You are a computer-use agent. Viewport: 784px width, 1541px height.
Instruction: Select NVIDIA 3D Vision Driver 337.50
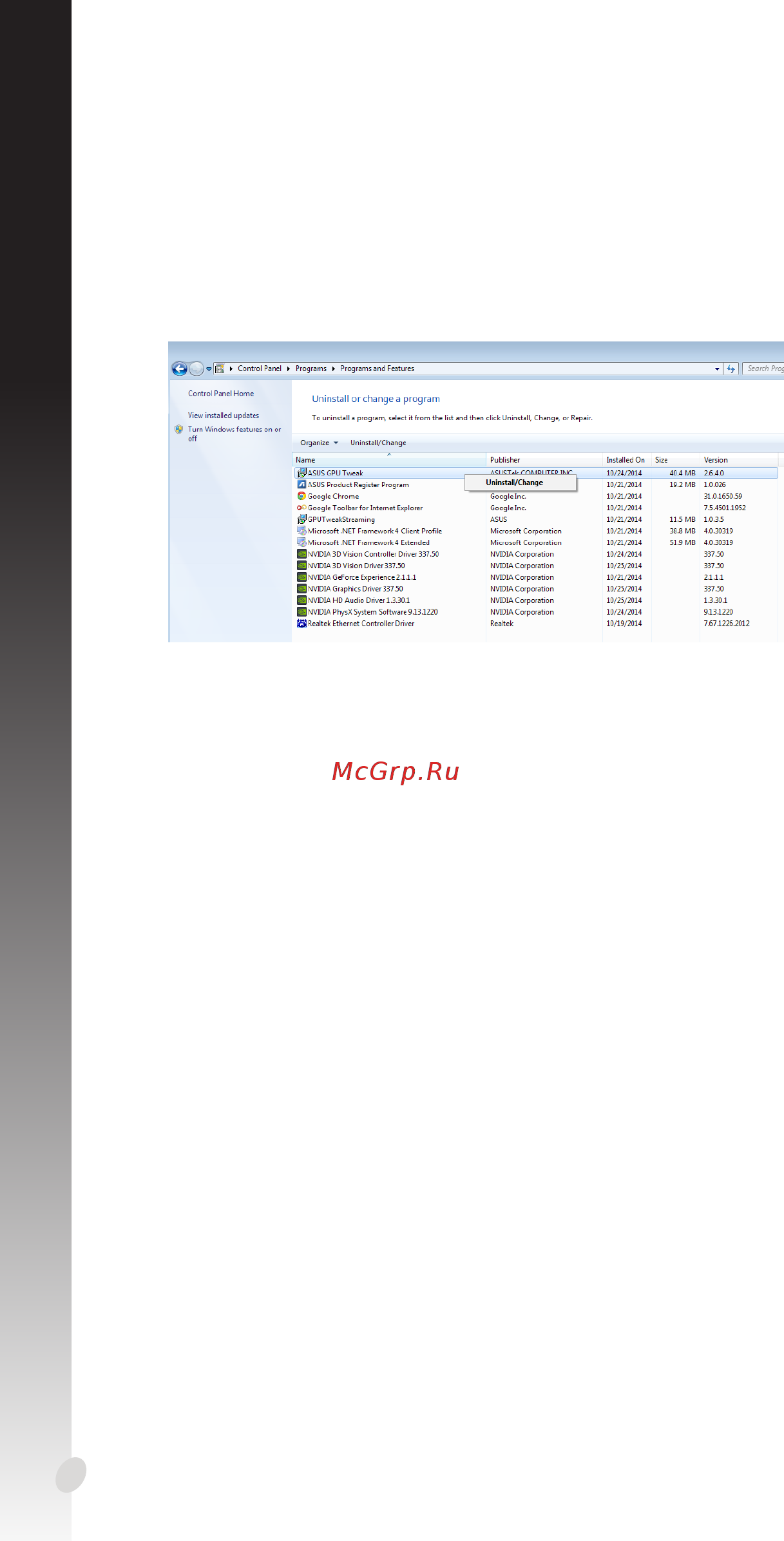[x=536, y=566]
